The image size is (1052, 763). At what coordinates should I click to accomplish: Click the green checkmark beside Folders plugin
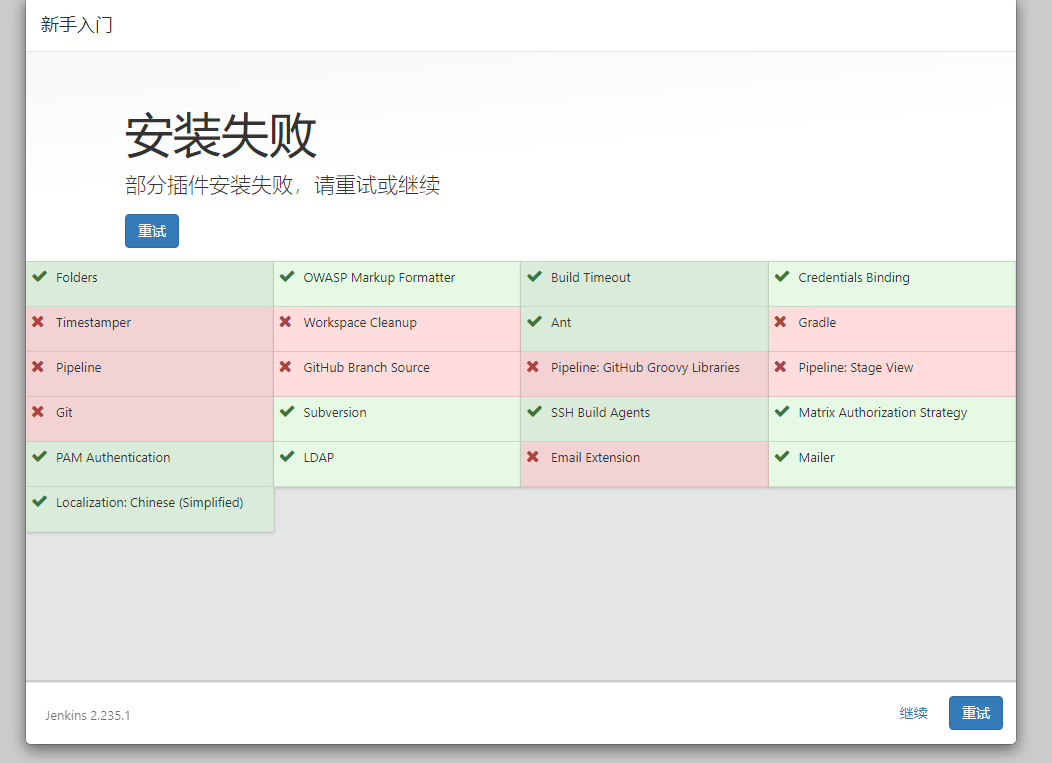(x=41, y=277)
